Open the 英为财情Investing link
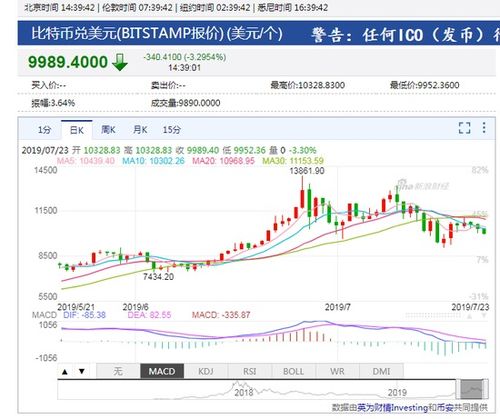 [392, 407]
